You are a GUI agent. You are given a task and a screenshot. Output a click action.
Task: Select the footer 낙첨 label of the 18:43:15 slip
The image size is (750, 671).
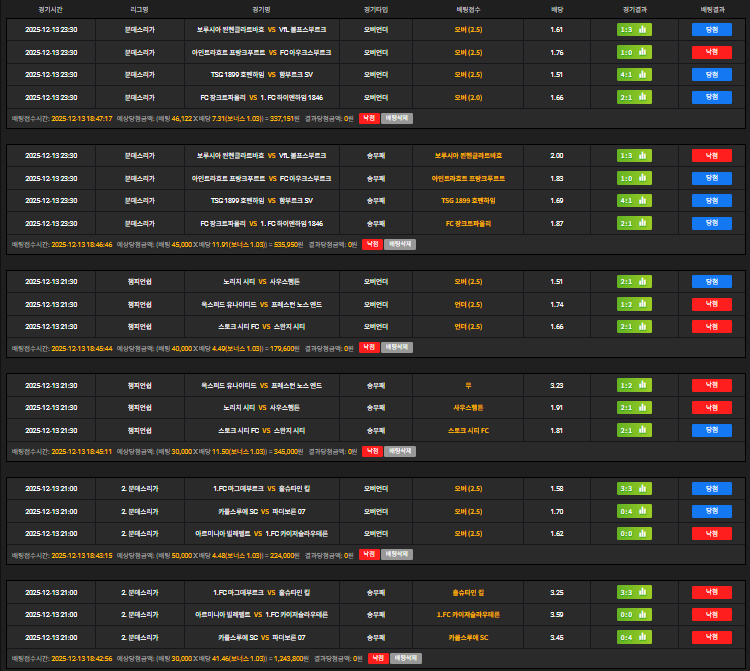[x=368, y=554]
